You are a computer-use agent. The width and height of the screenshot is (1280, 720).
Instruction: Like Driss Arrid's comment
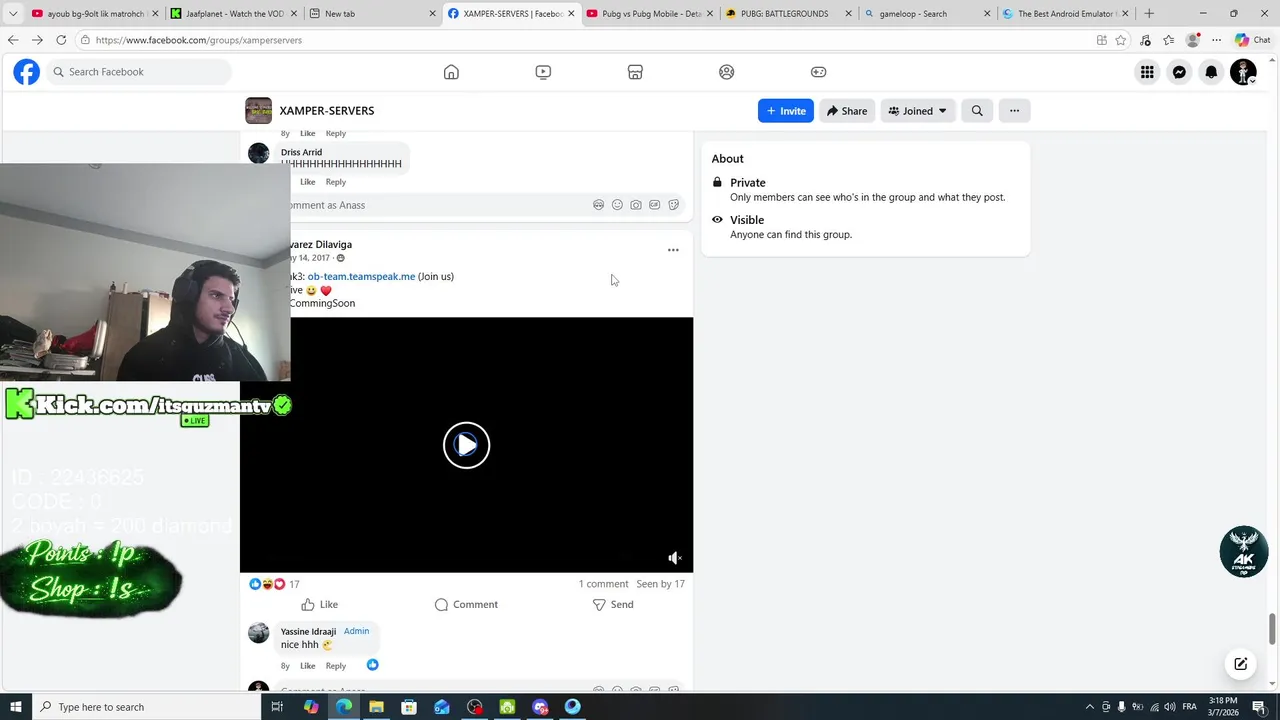[308, 182]
